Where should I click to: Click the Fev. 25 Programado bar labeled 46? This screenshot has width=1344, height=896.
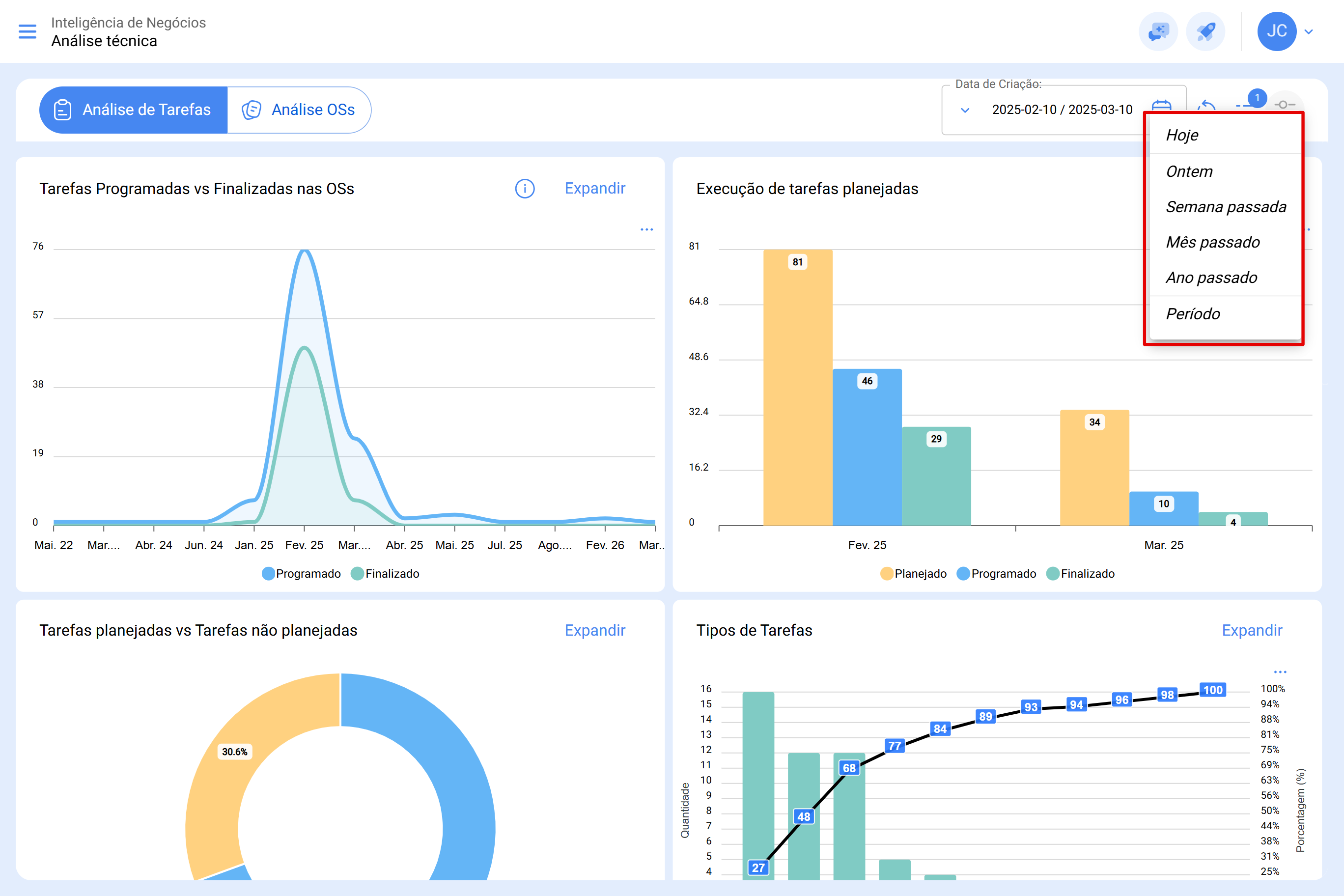point(867,447)
